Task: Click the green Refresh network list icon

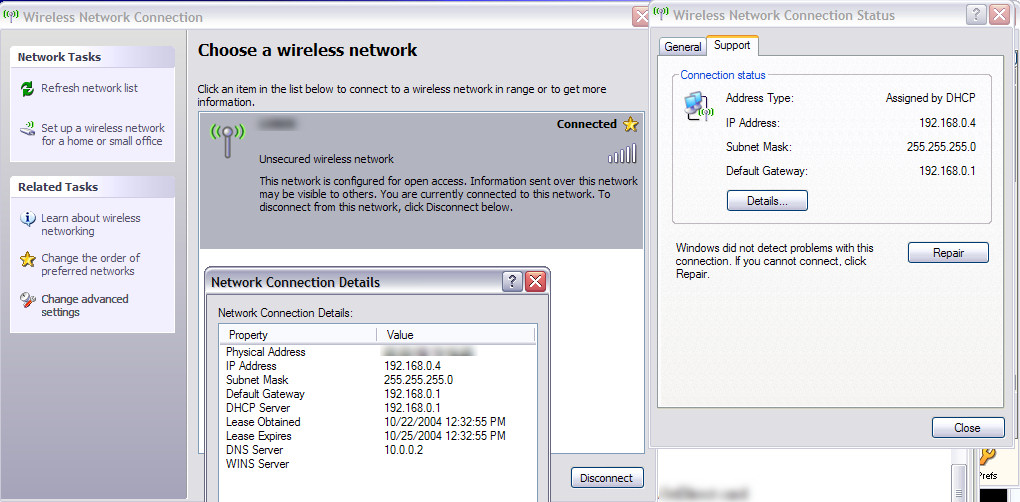Action: tap(27, 89)
